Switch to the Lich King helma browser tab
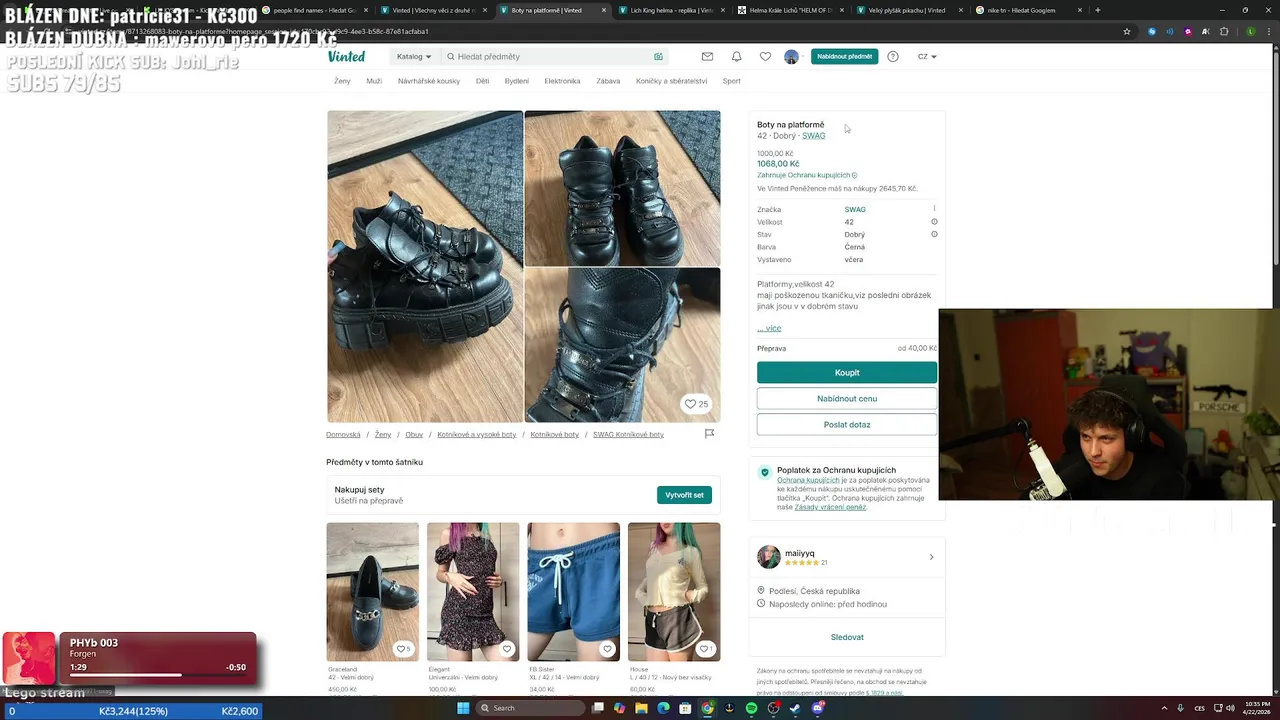Screen dimensions: 1280x720 [x=672, y=10]
